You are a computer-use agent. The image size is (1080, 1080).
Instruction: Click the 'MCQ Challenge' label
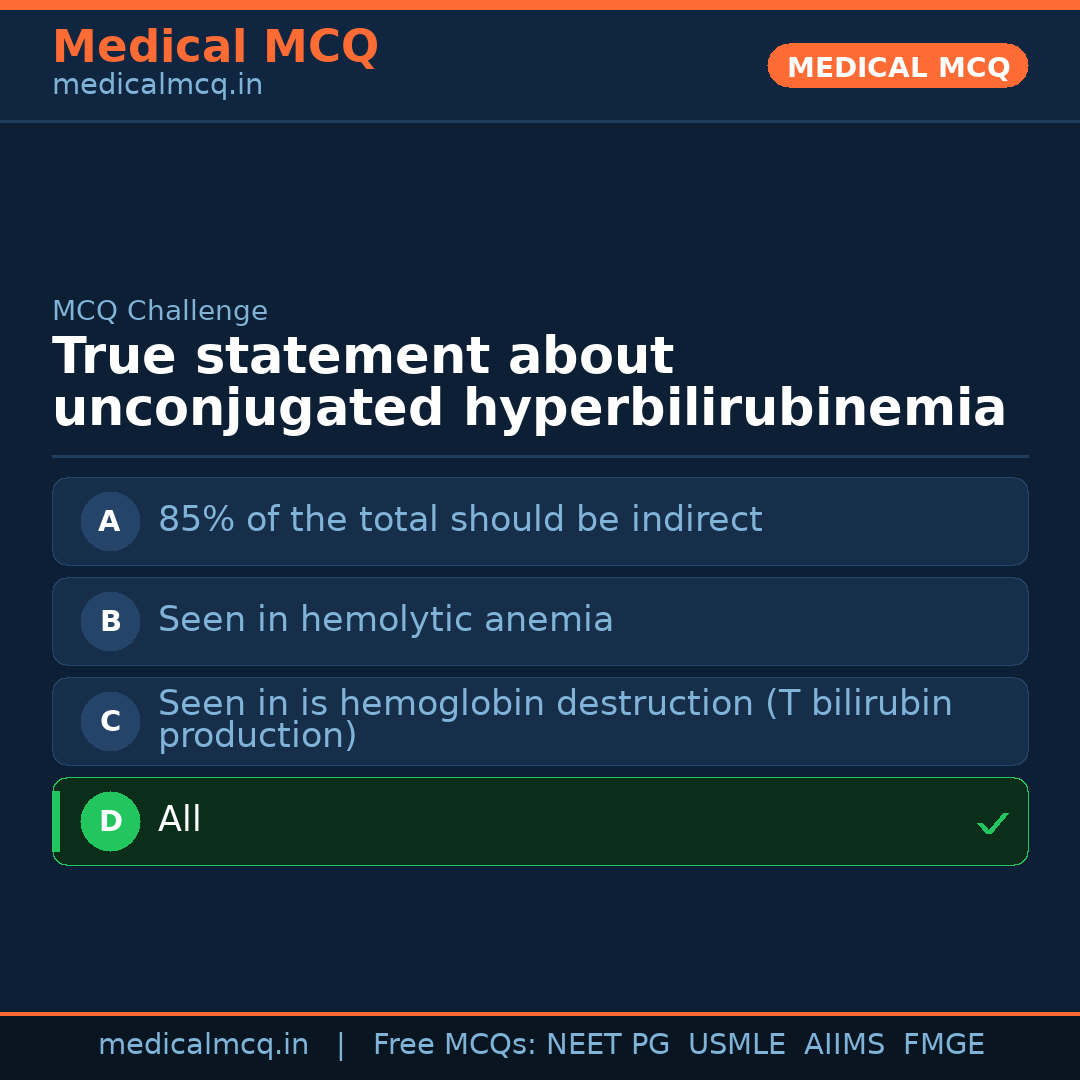[160, 312]
